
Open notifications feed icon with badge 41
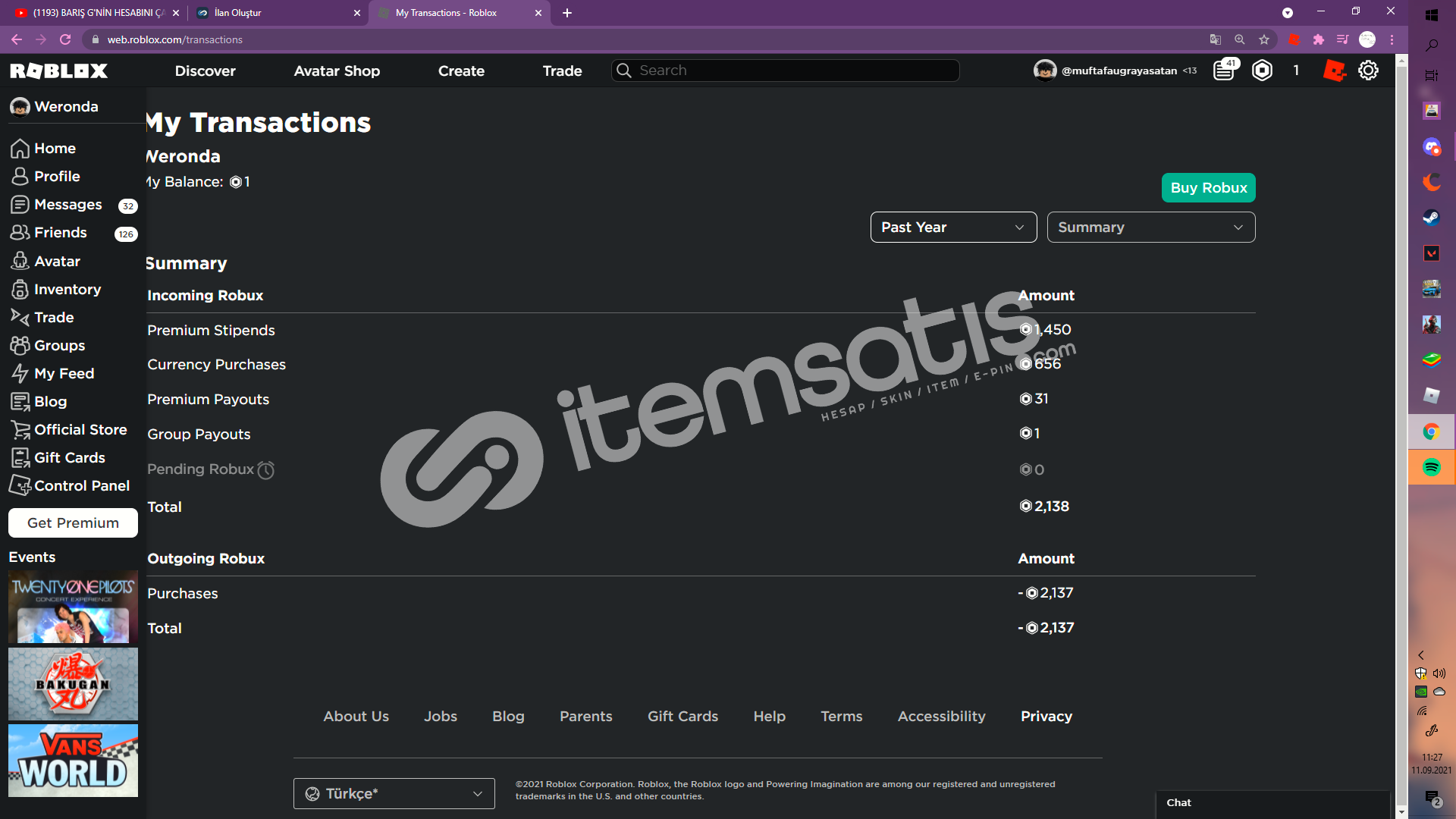(x=1225, y=71)
